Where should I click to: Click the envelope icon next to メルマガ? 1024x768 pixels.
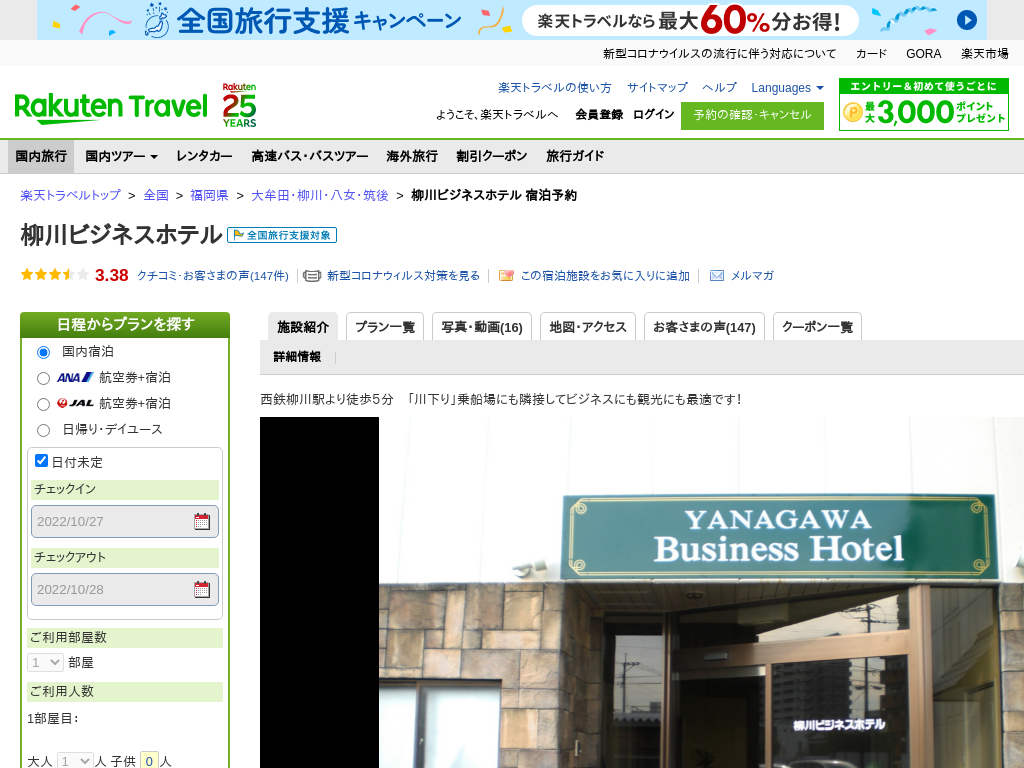pyautogui.click(x=716, y=276)
